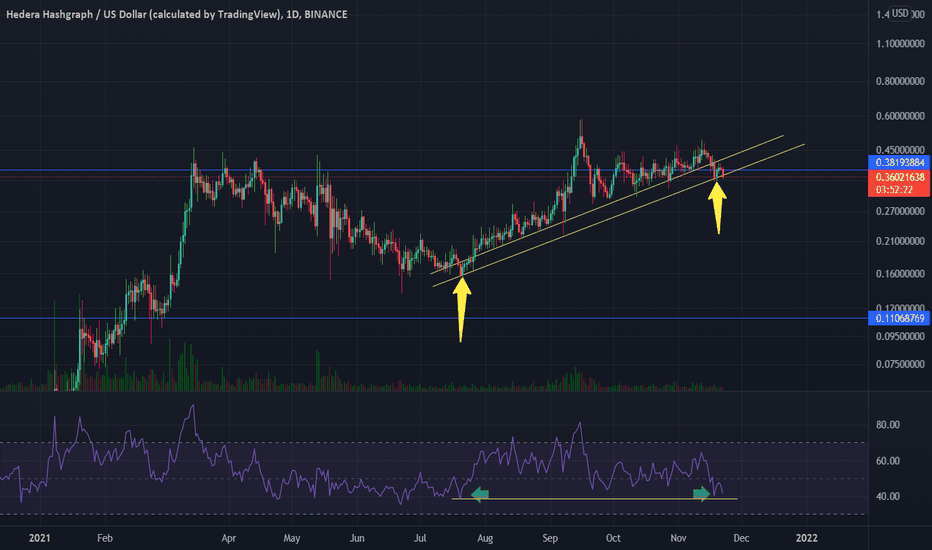Select the left-pointing green arrow in the RSI pane
The width and height of the screenshot is (932, 550).
(x=480, y=494)
